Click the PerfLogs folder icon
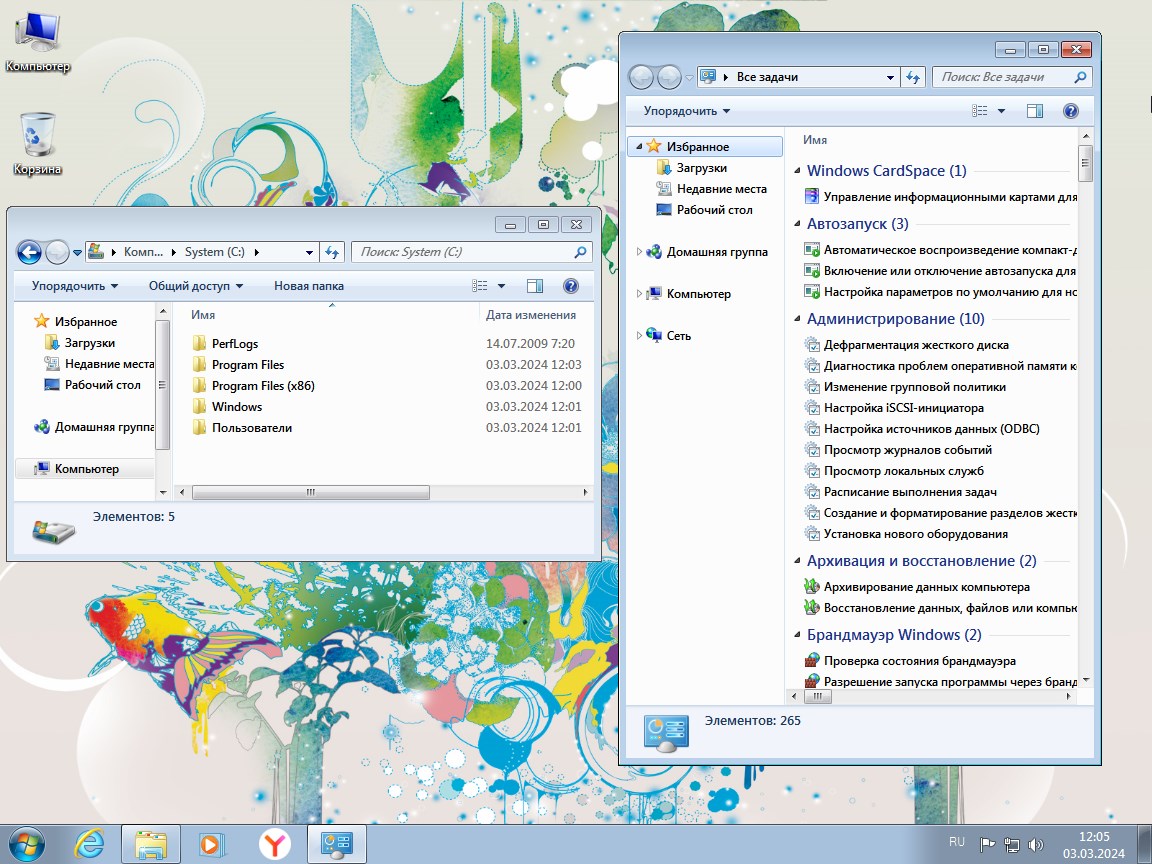1152x864 pixels. pos(199,343)
